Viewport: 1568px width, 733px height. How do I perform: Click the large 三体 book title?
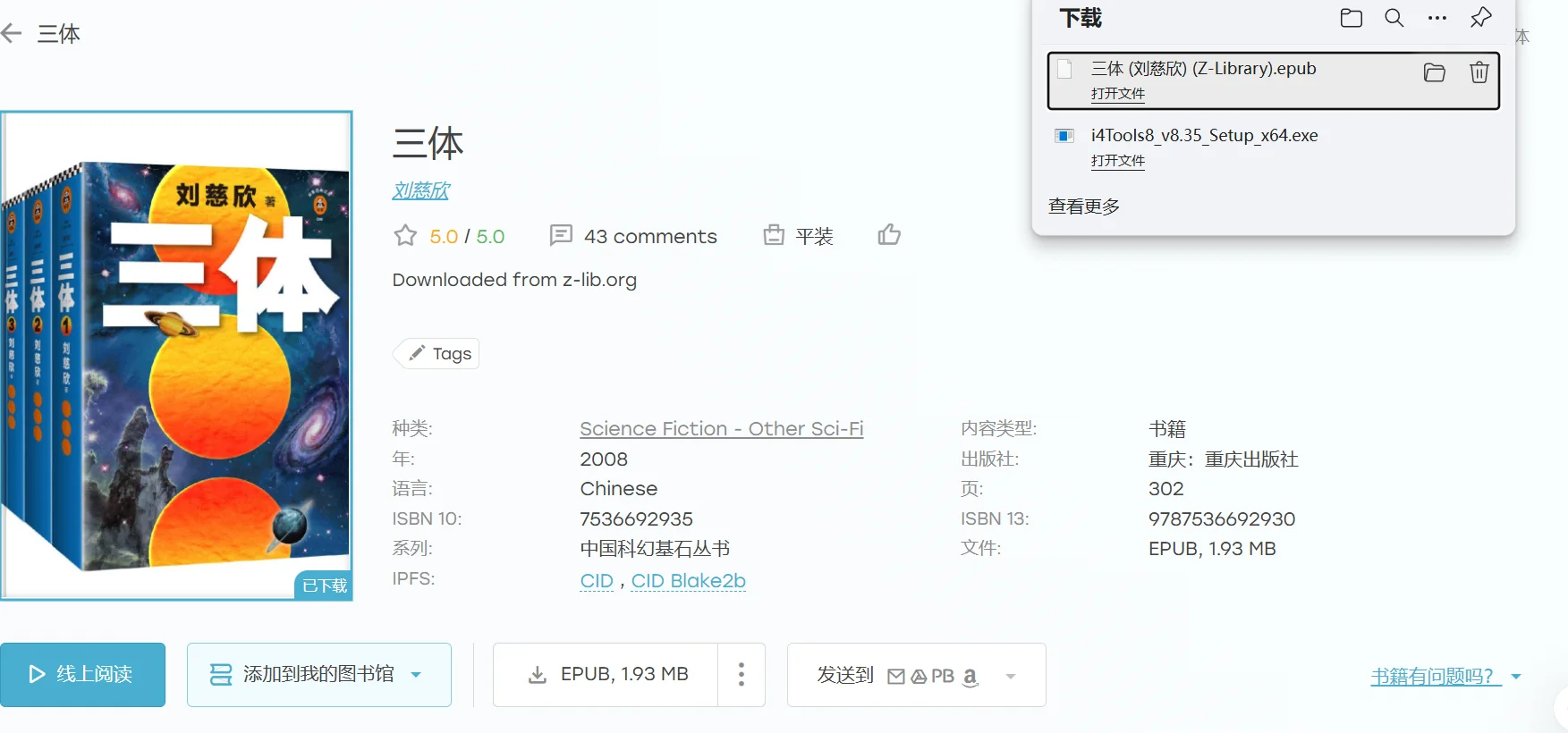point(428,143)
